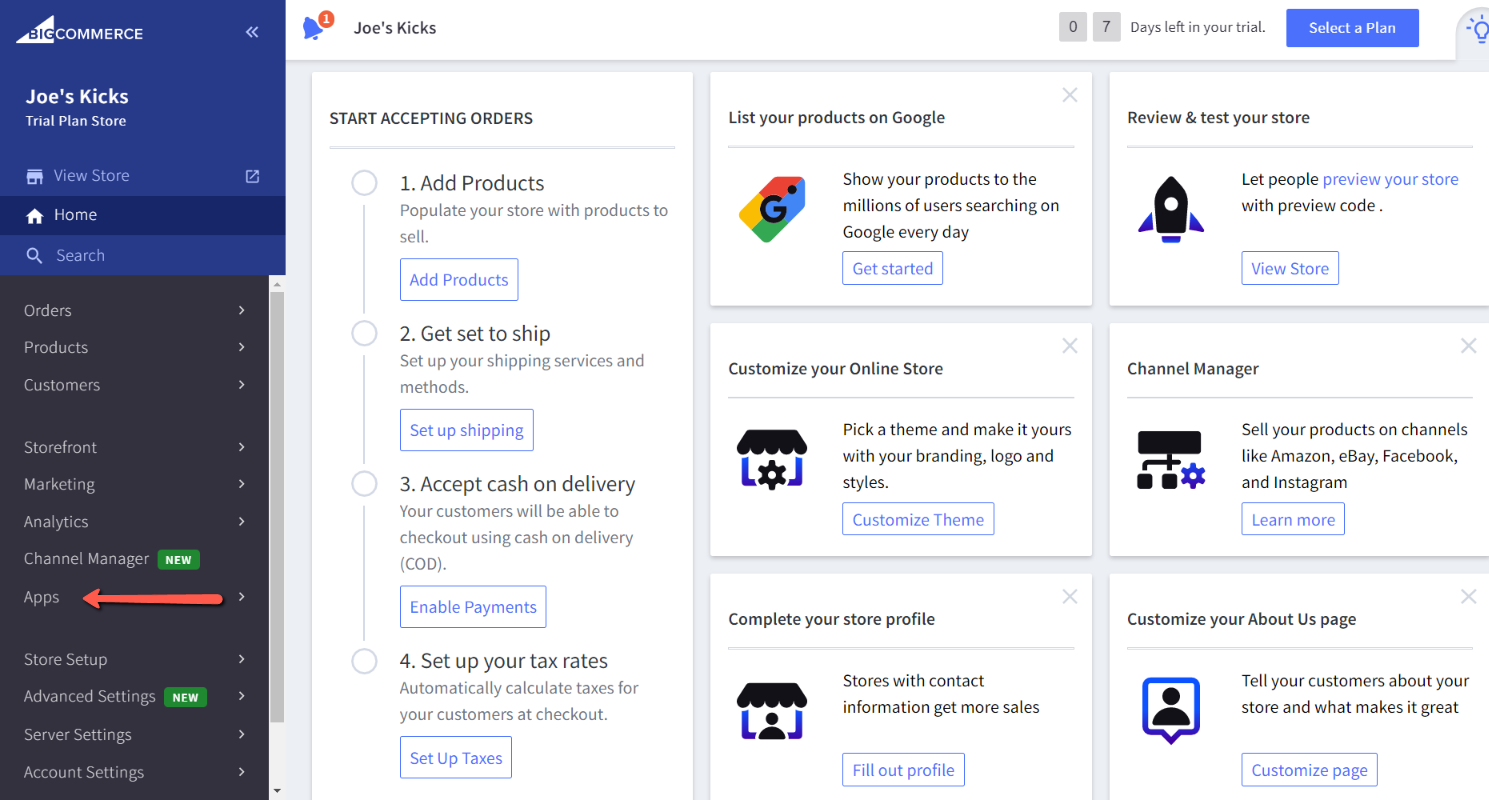Open the notification bell icon
This screenshot has width=1489, height=800.
coord(314,28)
